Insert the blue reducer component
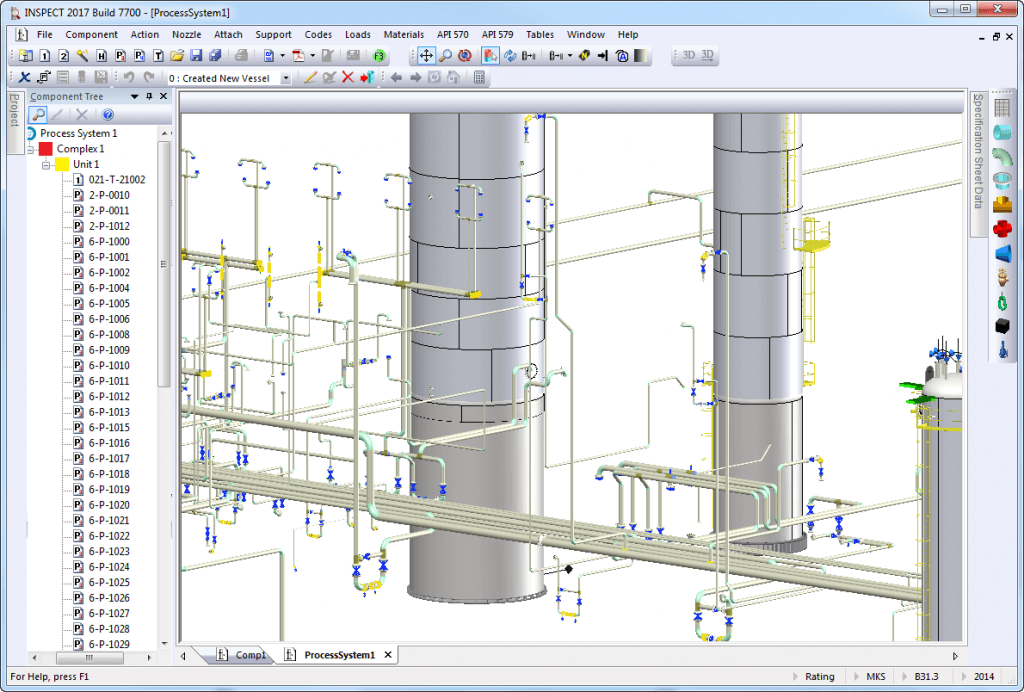Image resolution: width=1024 pixels, height=692 pixels. point(1001,252)
